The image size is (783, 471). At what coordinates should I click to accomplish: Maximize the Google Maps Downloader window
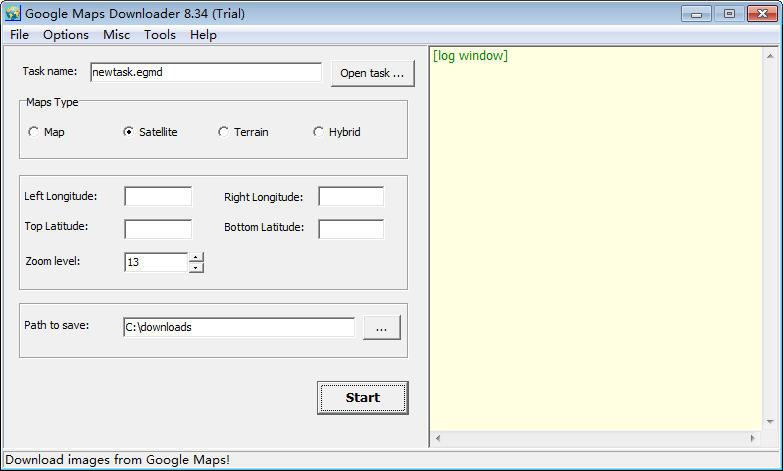(729, 14)
